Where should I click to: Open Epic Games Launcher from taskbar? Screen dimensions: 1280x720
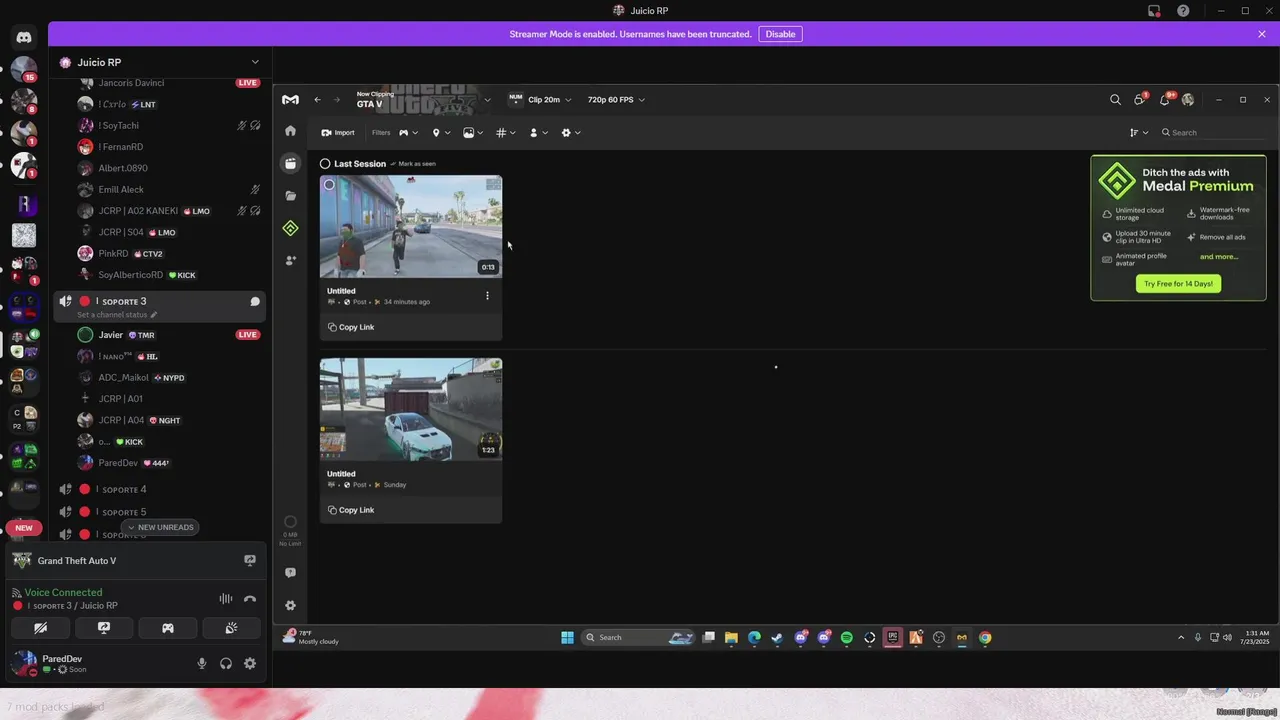click(893, 638)
